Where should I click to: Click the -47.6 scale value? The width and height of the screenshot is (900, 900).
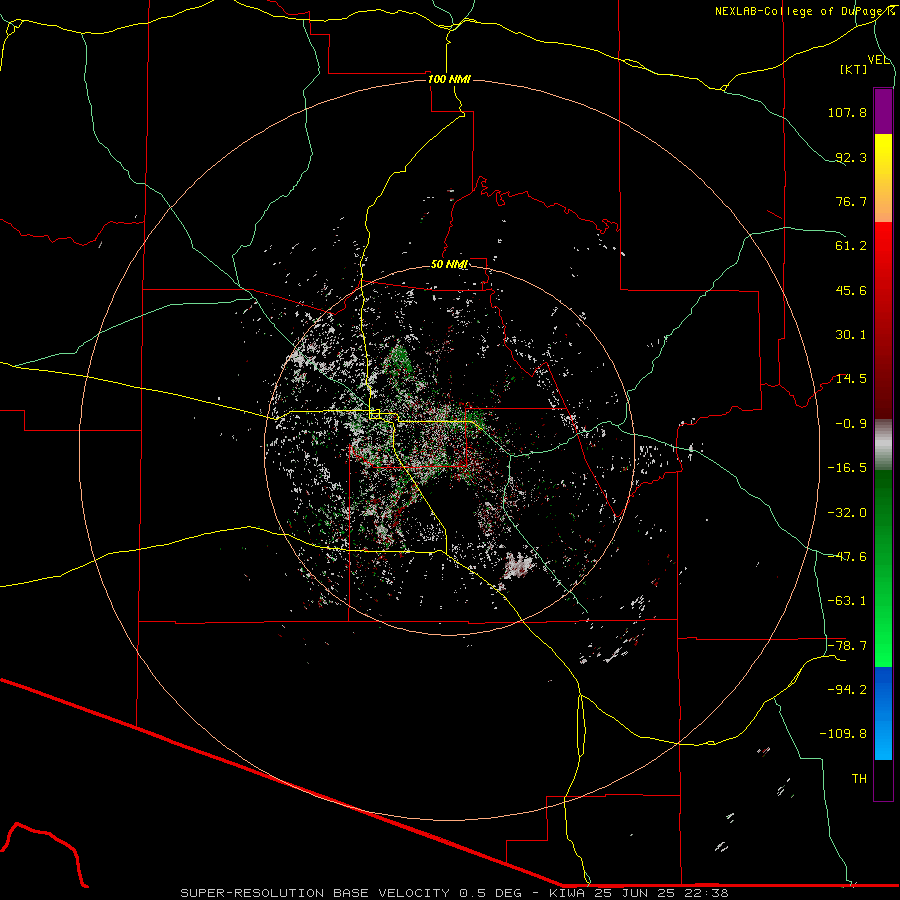[x=847, y=557]
